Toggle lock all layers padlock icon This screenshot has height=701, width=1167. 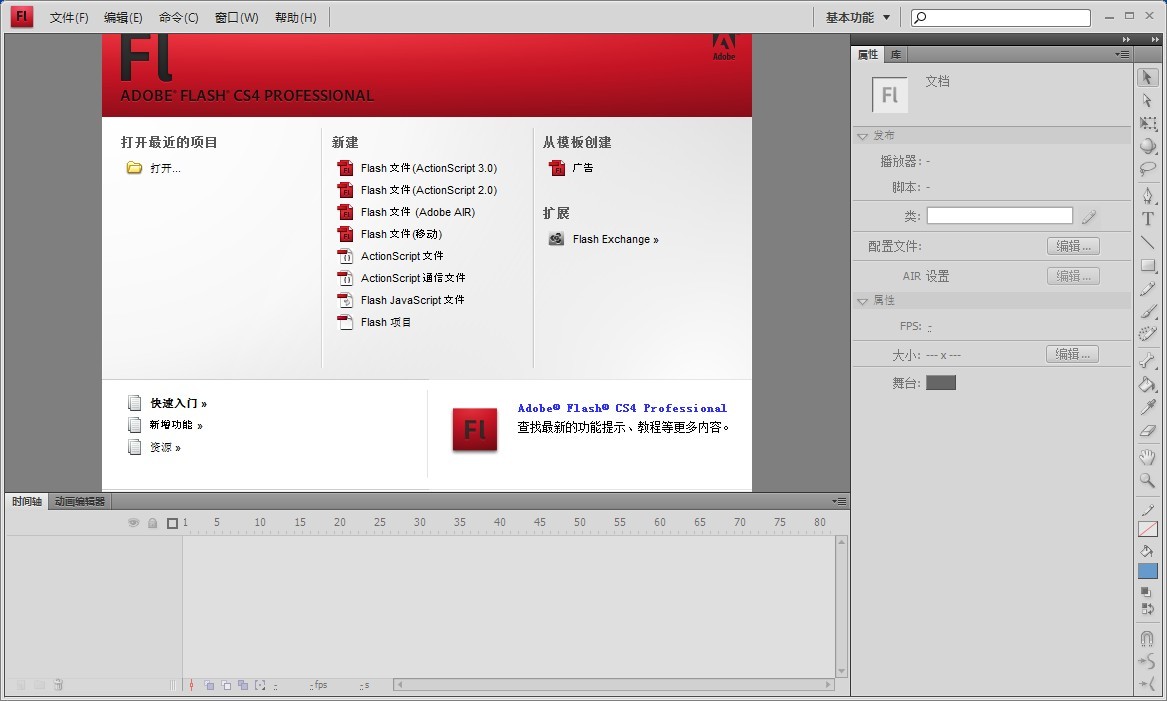click(x=152, y=523)
